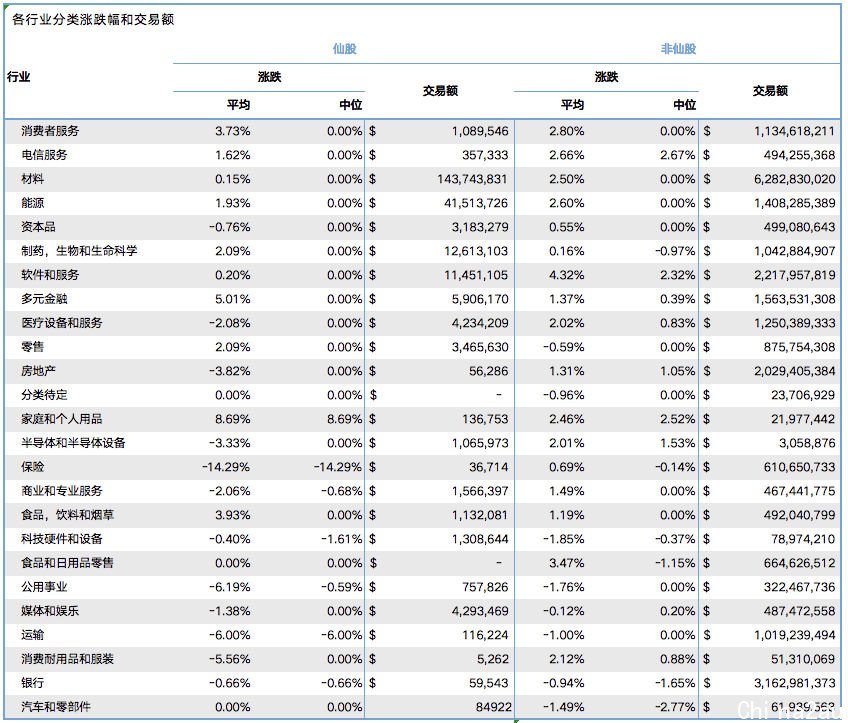Click the -5.56% average for 消费耐用品和服装

pos(230,659)
